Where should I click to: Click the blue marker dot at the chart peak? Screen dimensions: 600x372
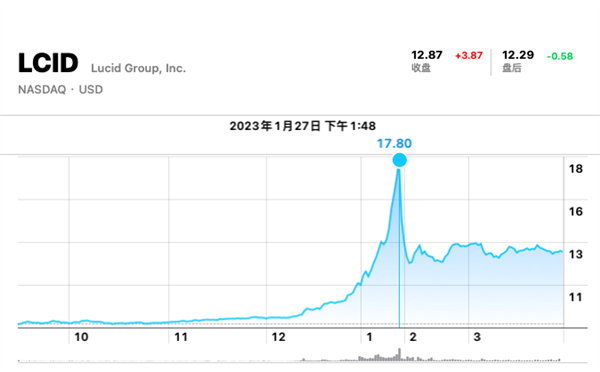click(x=399, y=160)
